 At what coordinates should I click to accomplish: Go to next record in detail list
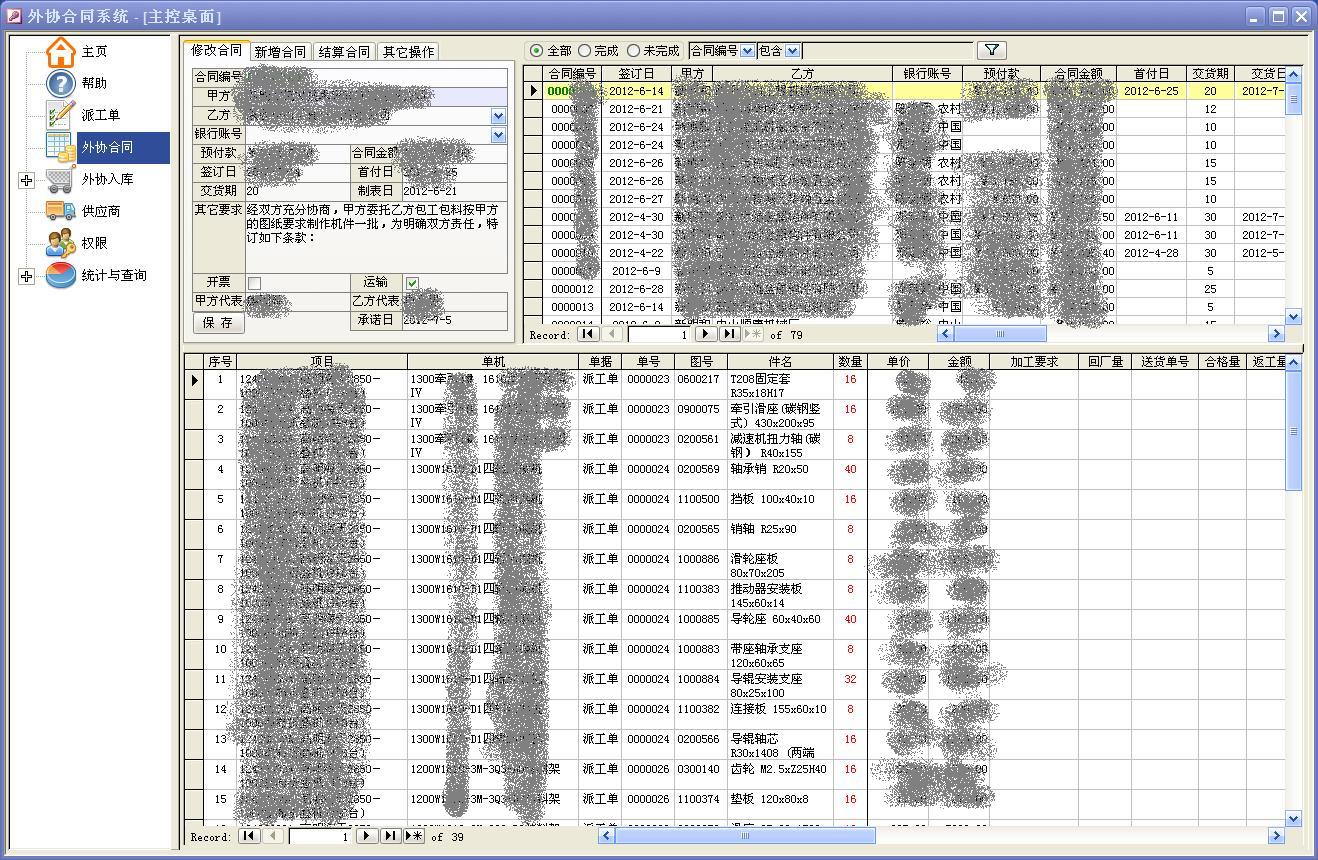[366, 837]
